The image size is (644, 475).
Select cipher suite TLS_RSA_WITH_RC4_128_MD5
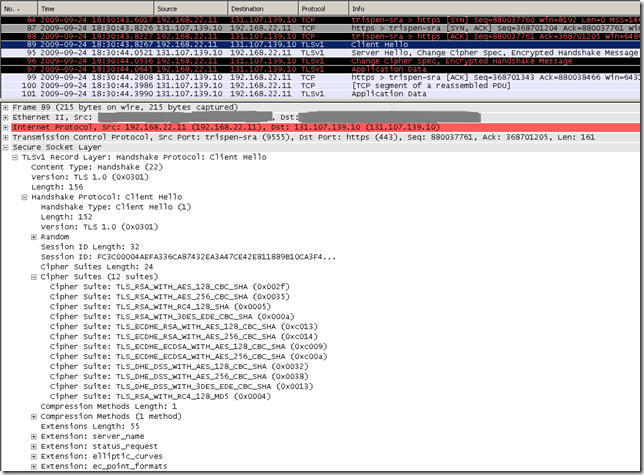pos(160,397)
